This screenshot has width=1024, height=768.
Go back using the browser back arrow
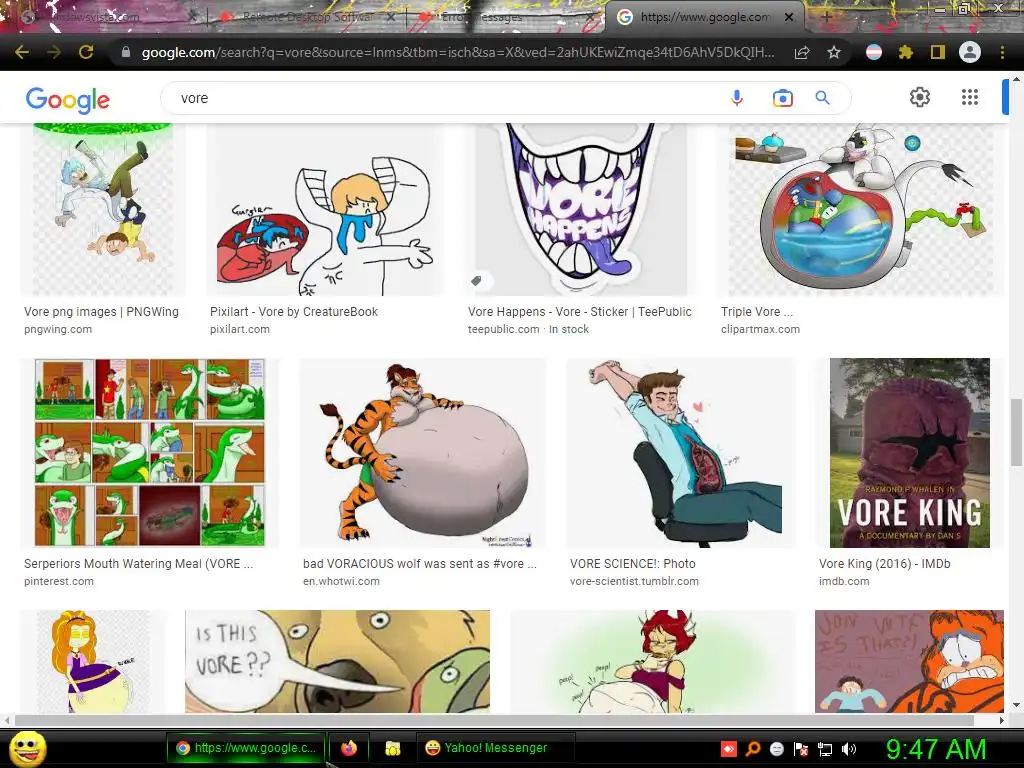point(22,52)
